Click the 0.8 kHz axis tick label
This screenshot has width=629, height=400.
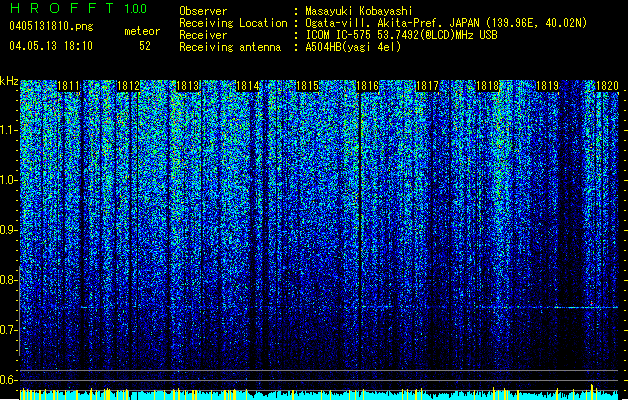click(9, 280)
